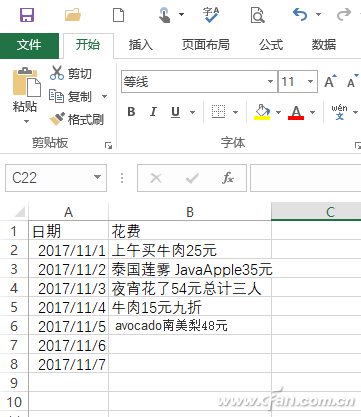This screenshot has height=417, width=361.
Task: Click the confirm checkmark in formula bar
Action: (x=192, y=178)
